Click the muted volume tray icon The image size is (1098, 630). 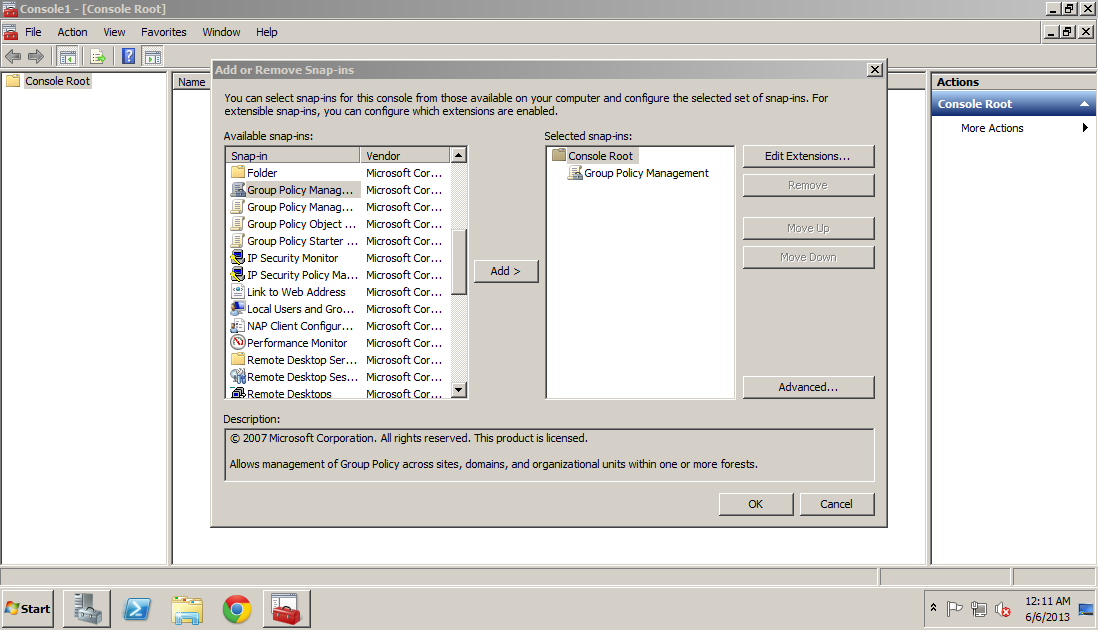[1003, 610]
